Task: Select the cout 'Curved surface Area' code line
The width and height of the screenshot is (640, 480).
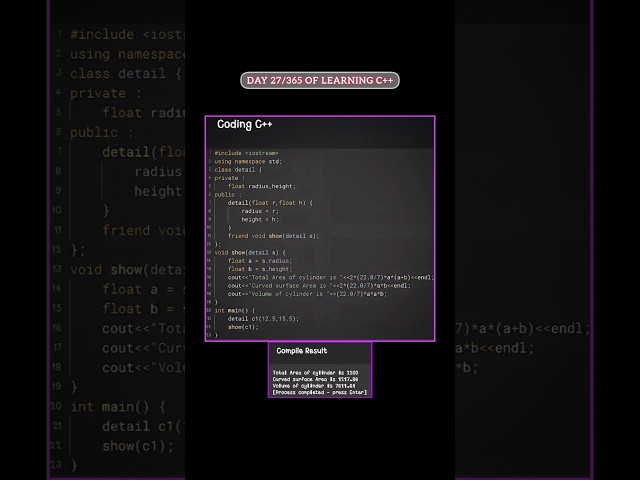Action: [x=319, y=286]
